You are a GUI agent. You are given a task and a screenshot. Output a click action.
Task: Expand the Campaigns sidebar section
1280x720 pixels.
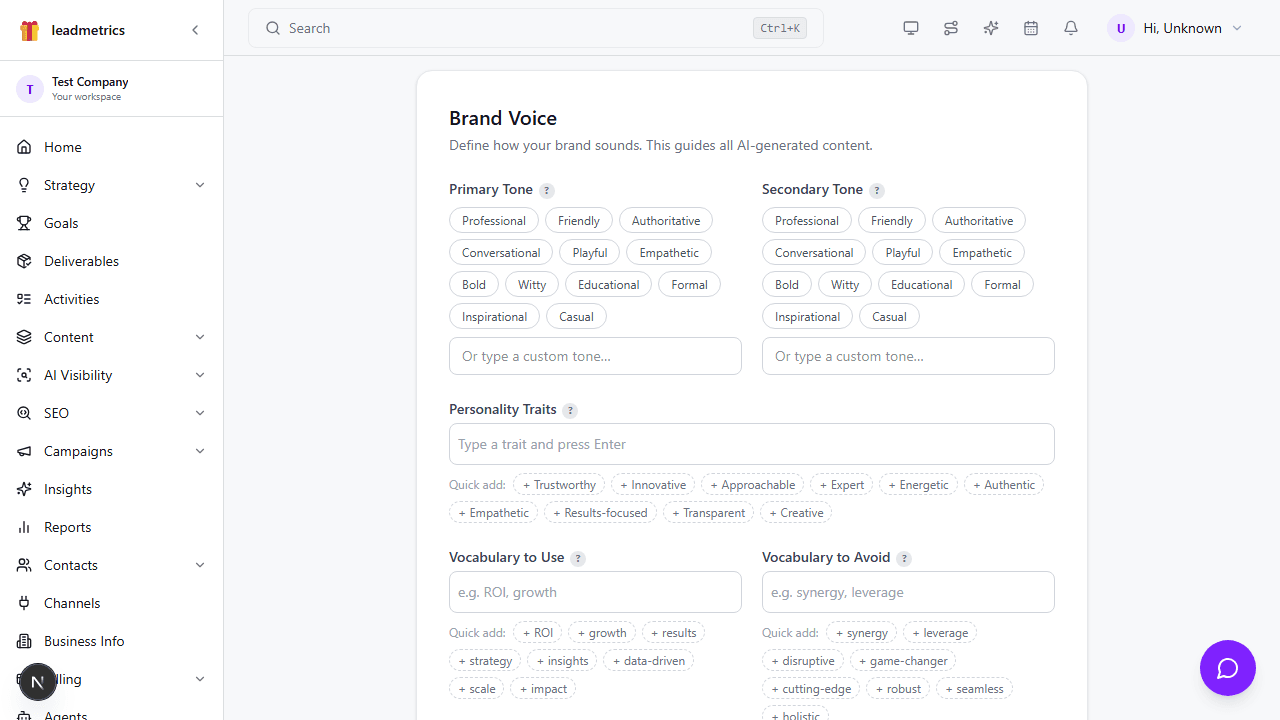click(112, 451)
